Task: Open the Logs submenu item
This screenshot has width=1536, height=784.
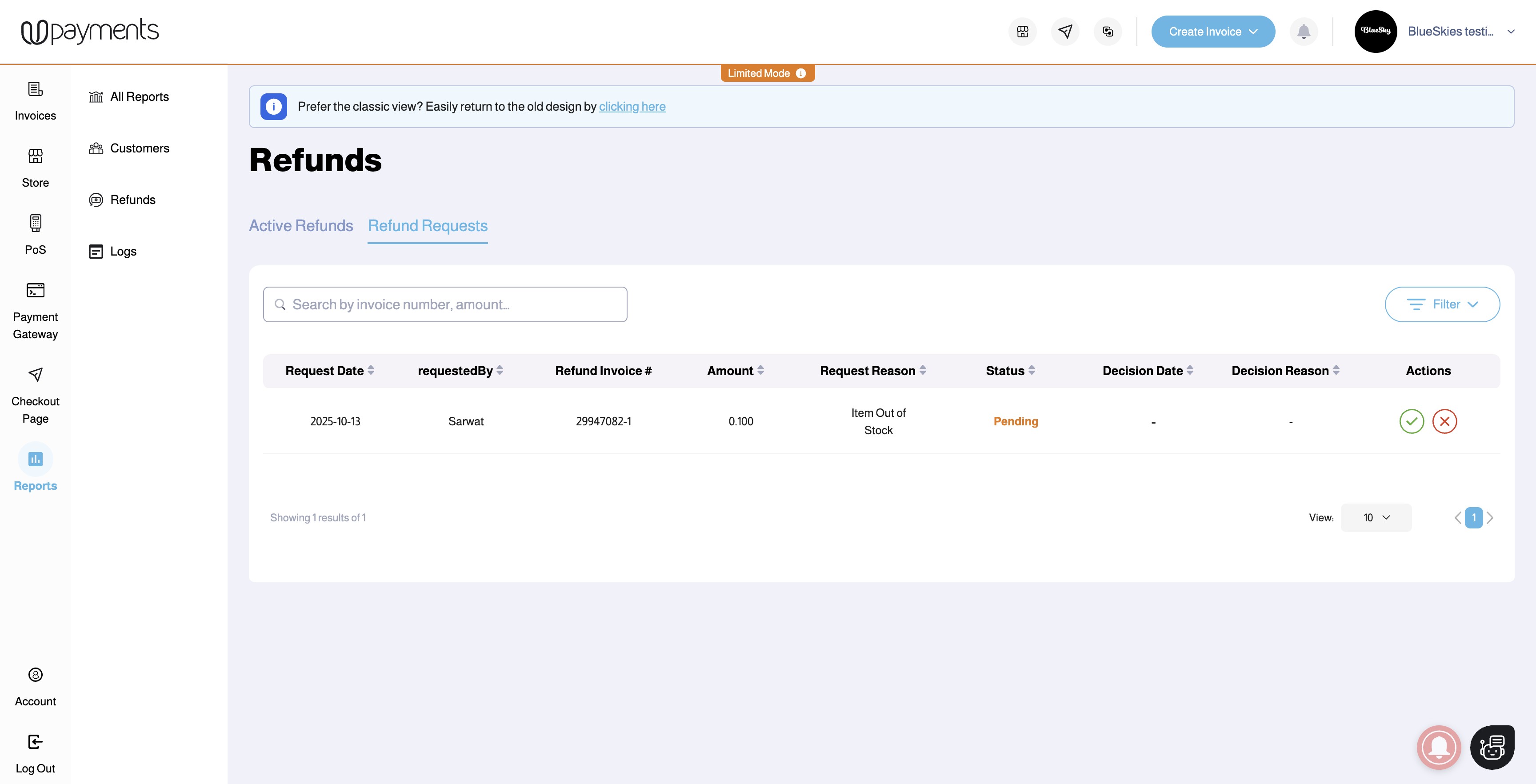Action: [123, 251]
